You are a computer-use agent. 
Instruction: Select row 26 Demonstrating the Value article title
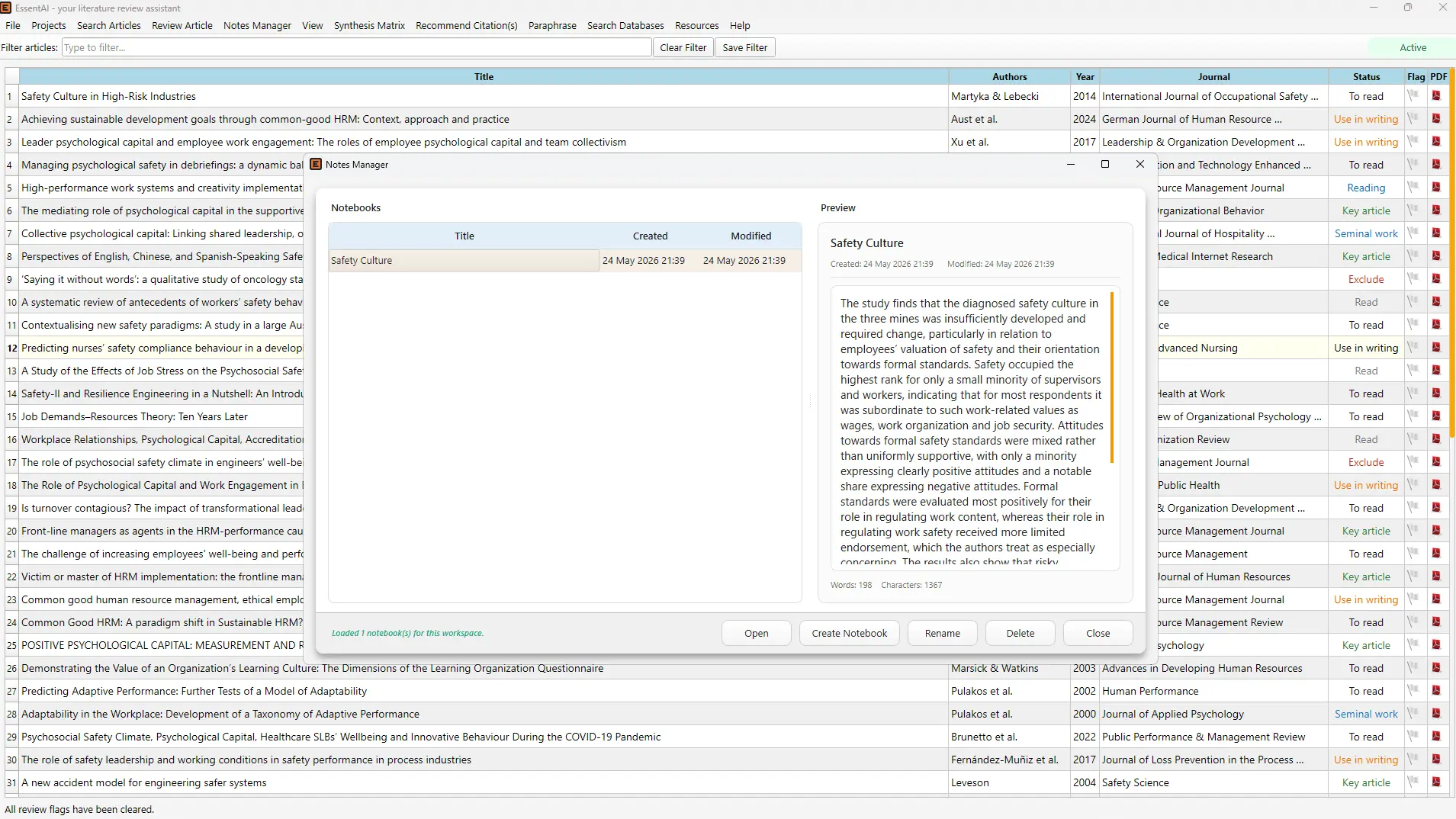(x=313, y=668)
